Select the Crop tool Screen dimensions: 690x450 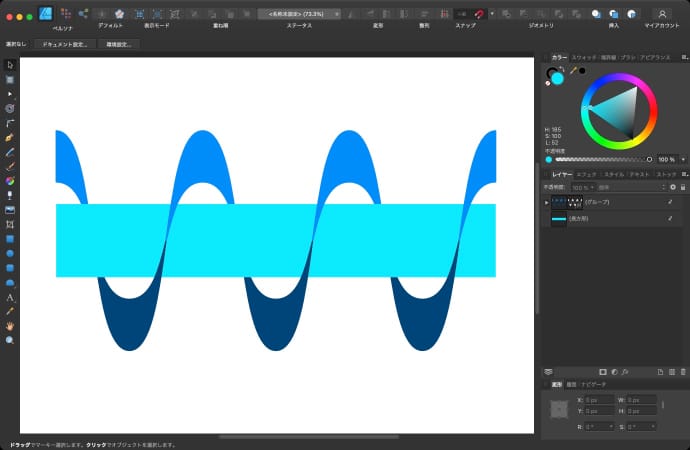10,225
